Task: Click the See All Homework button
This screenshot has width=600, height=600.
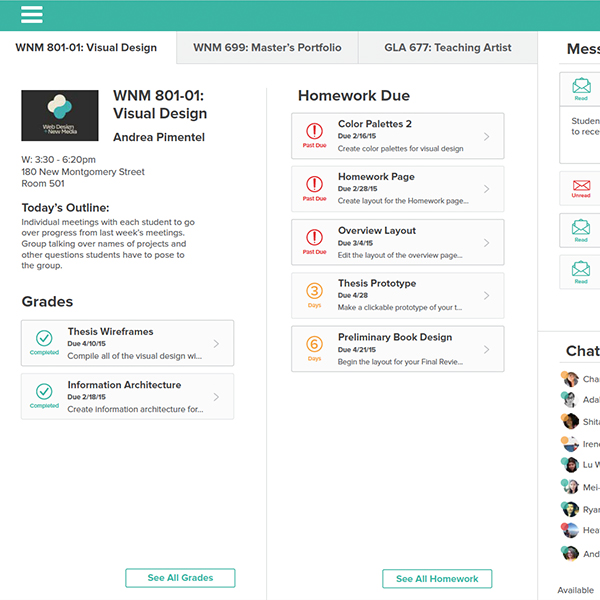Action: pyautogui.click(x=437, y=578)
